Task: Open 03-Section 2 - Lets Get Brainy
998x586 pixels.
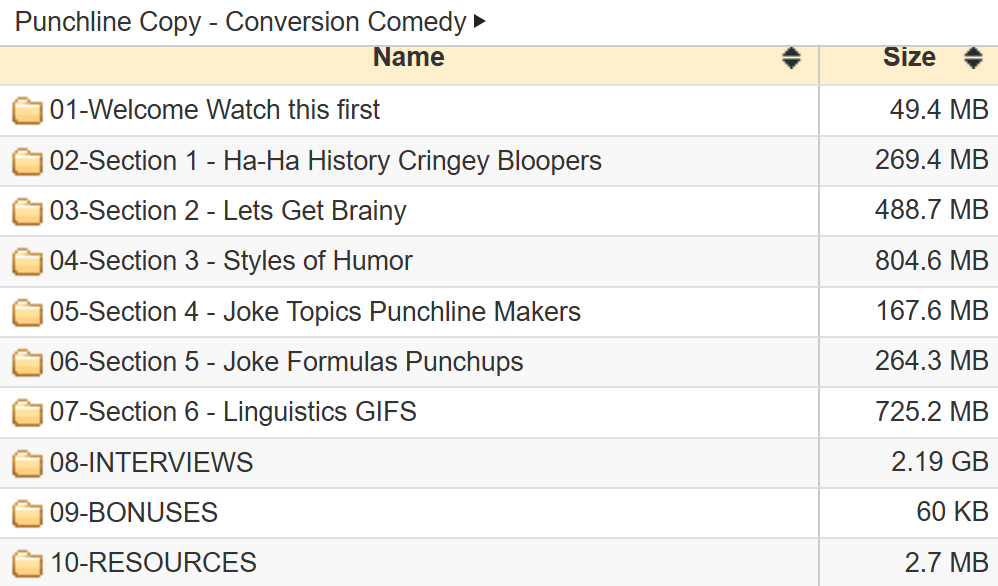Action: click(228, 211)
